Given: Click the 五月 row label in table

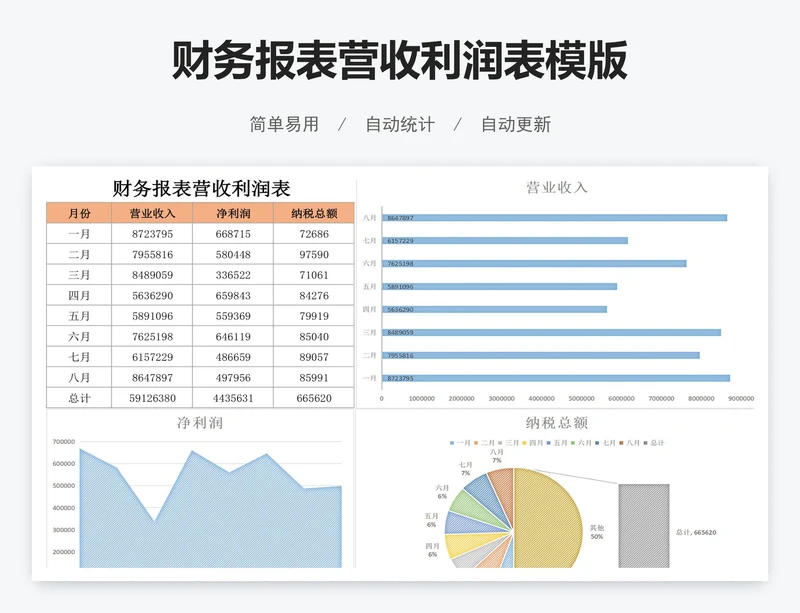Looking at the screenshot, I should [x=79, y=316].
